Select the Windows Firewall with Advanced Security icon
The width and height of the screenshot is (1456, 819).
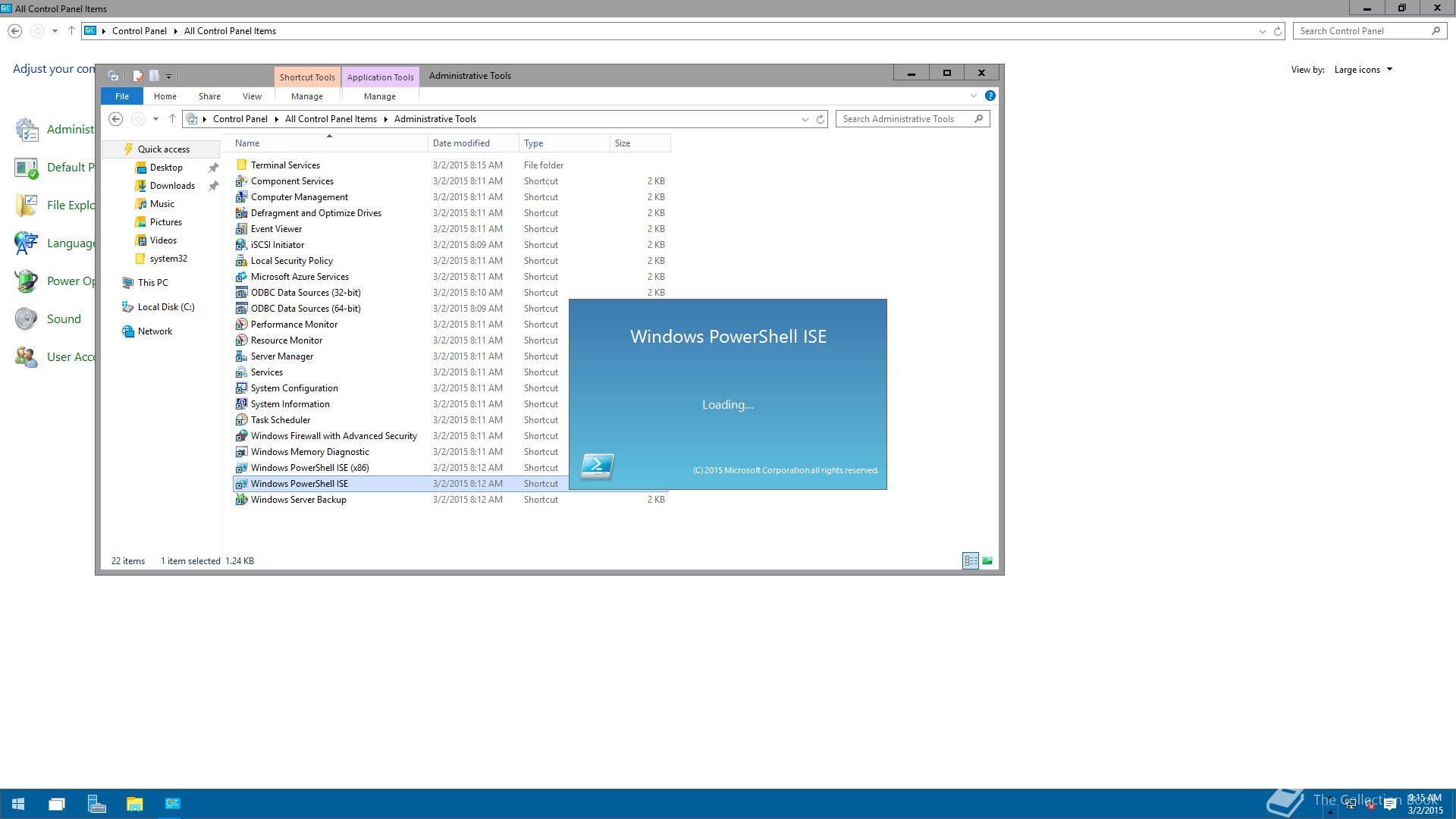(241, 436)
